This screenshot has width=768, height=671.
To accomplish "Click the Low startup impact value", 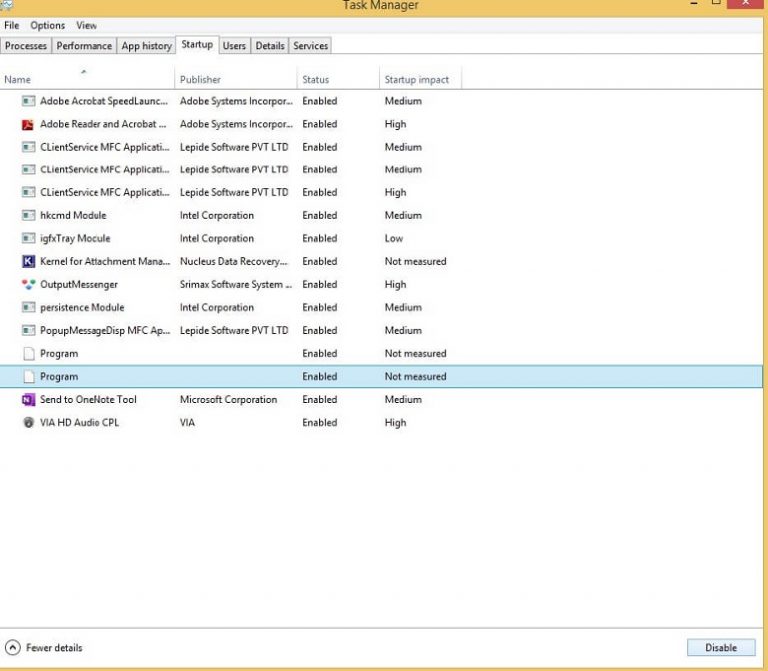I will click(x=394, y=239).
